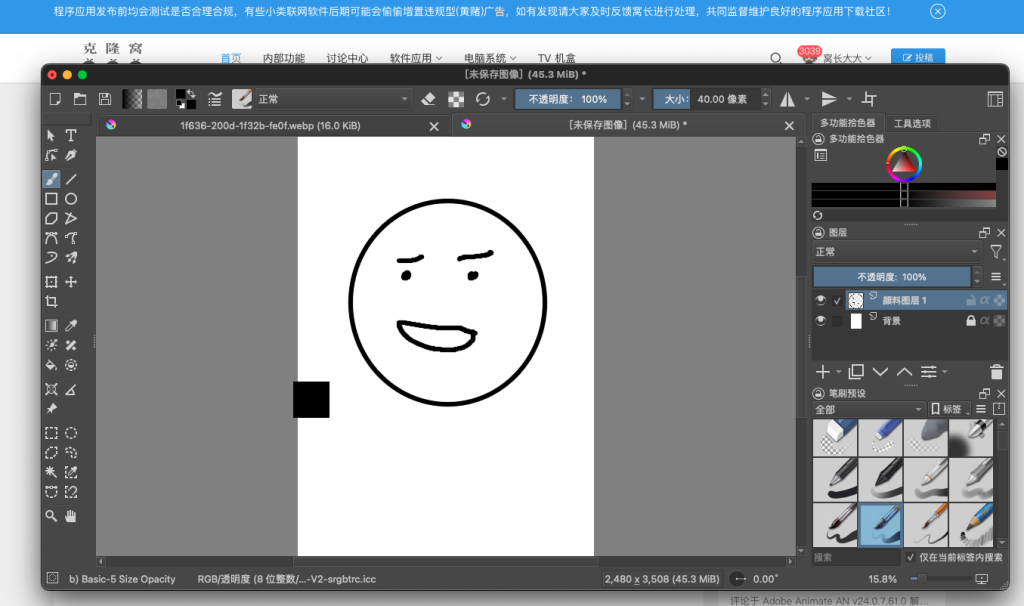Screen dimensions: 1024x606
Task: Select the Freehand Brush tool in toolbox
Action: click(52, 179)
